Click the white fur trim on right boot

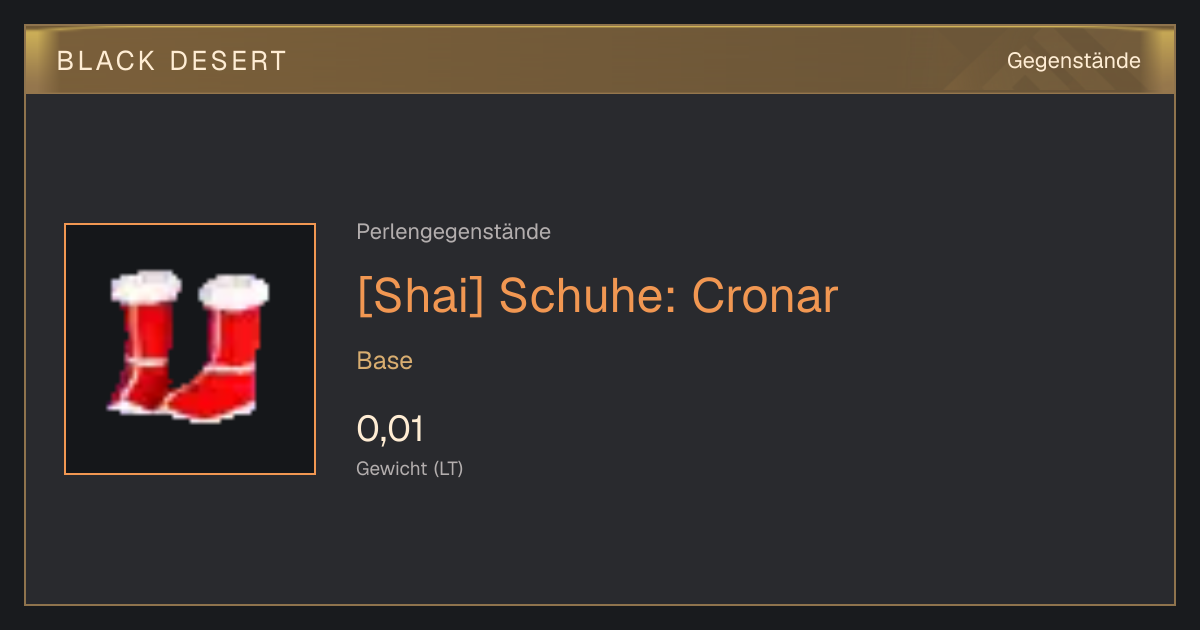click(234, 291)
